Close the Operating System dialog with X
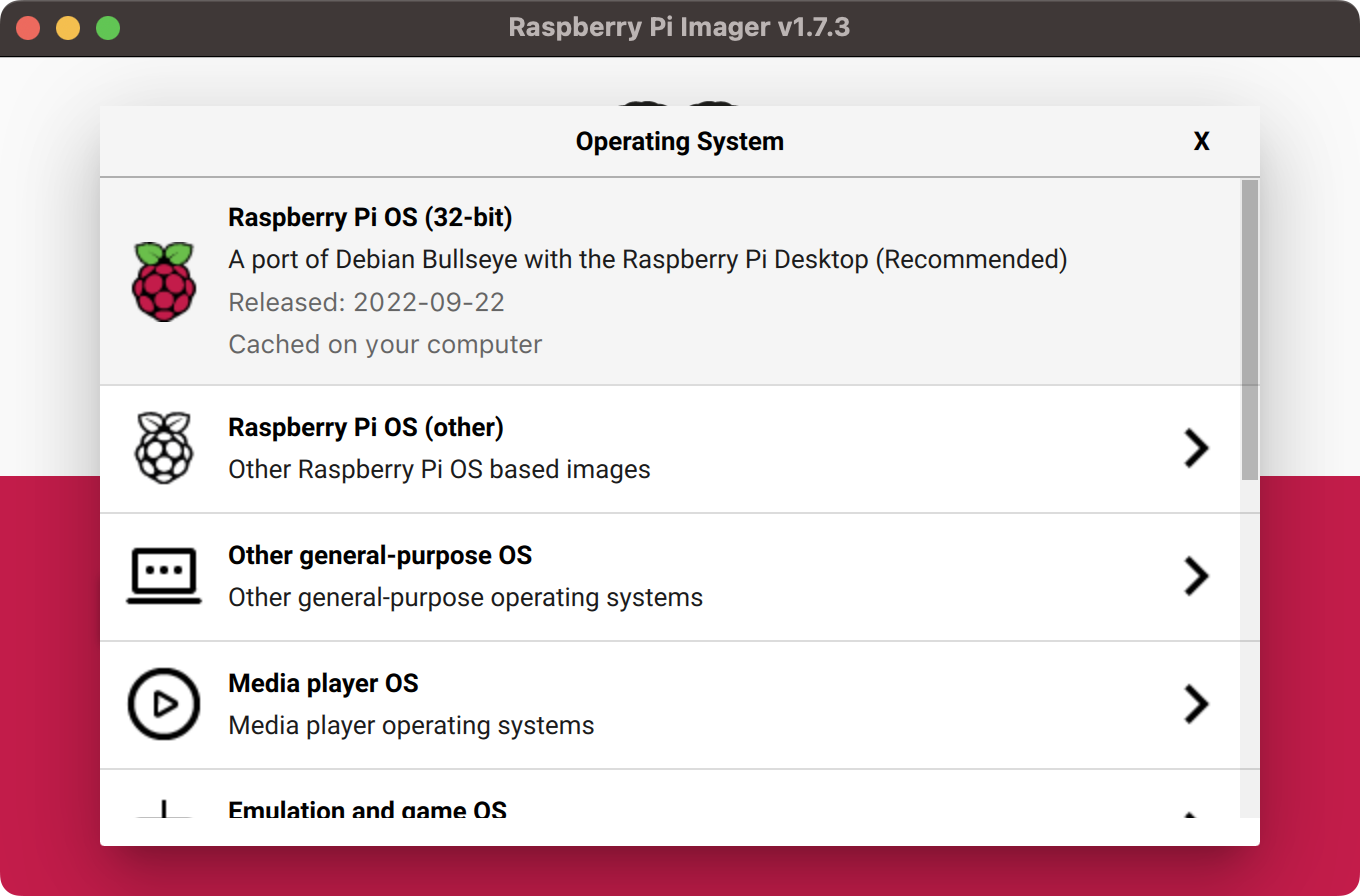 point(1202,142)
